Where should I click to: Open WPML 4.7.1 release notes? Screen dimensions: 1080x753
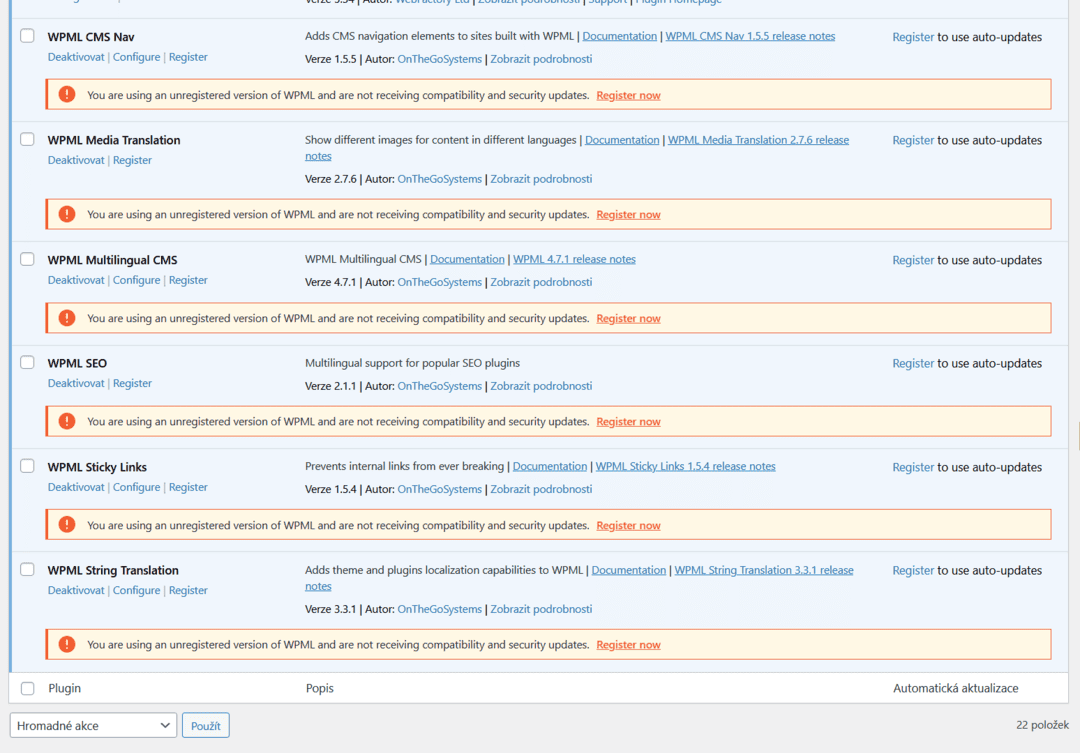[x=574, y=259]
